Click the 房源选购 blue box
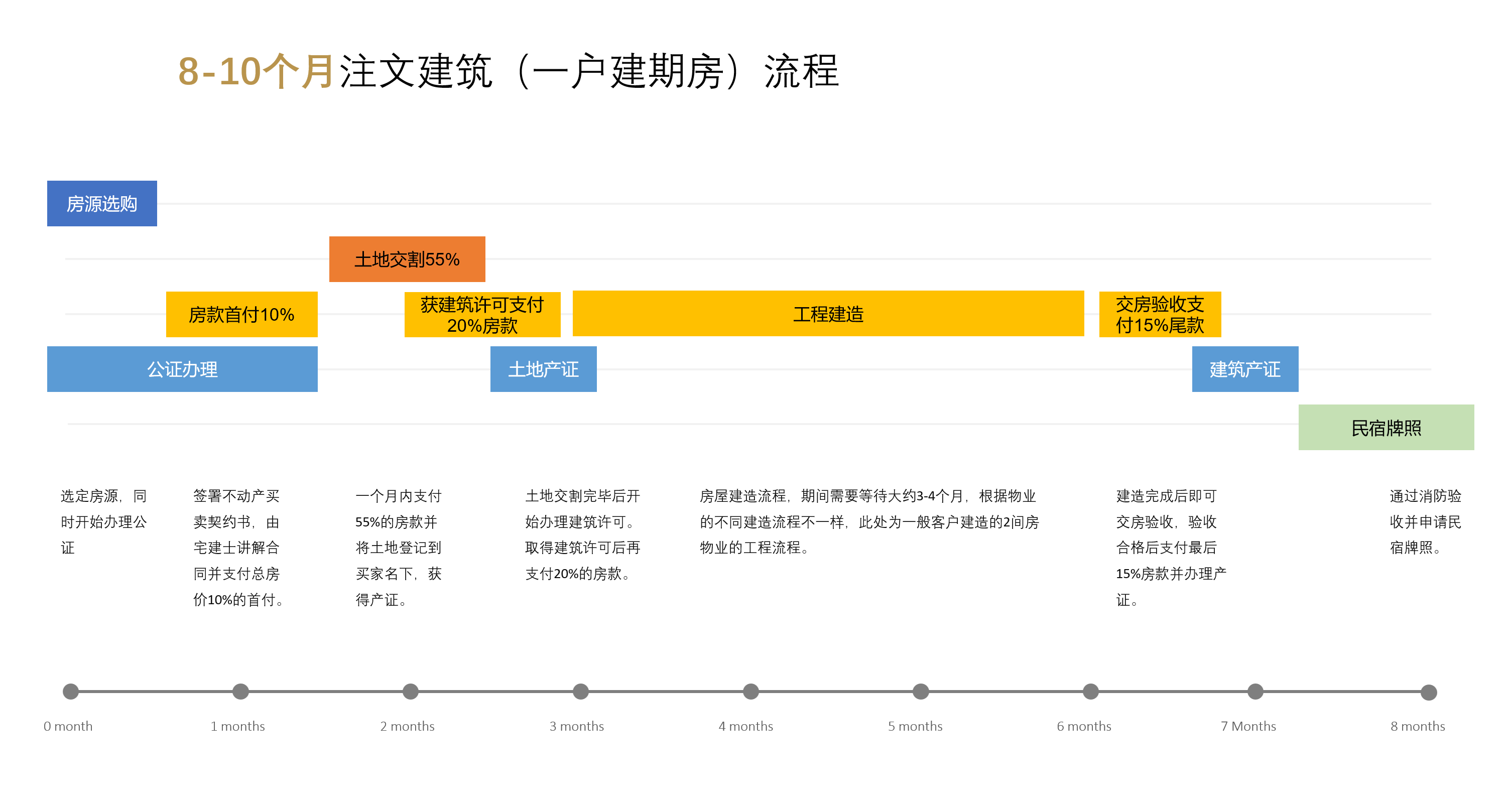Viewport: 1508px width, 812px height. coord(102,203)
